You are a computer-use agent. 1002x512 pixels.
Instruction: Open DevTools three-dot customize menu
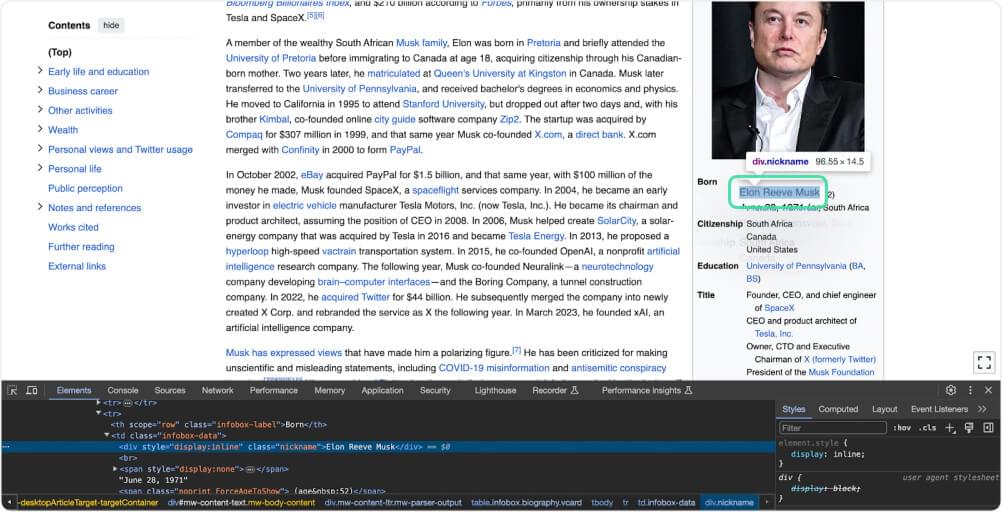tap(970, 390)
